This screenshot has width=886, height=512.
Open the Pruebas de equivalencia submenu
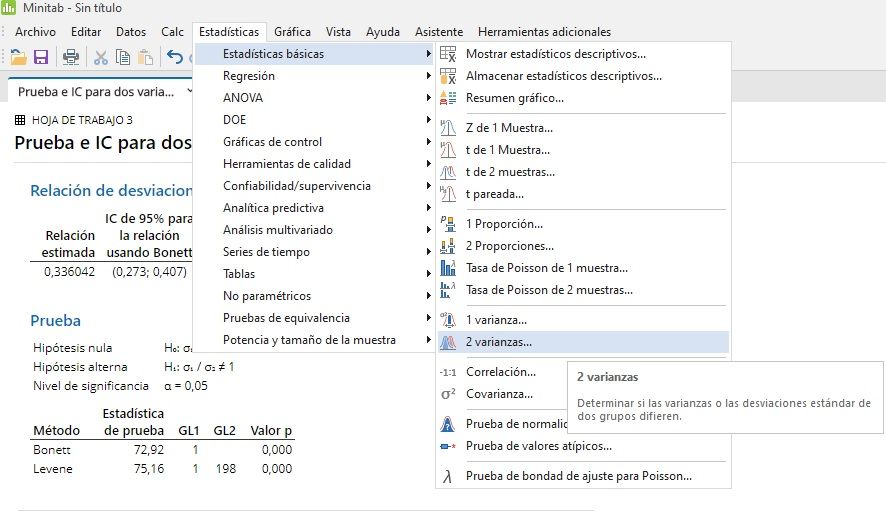tap(313, 318)
